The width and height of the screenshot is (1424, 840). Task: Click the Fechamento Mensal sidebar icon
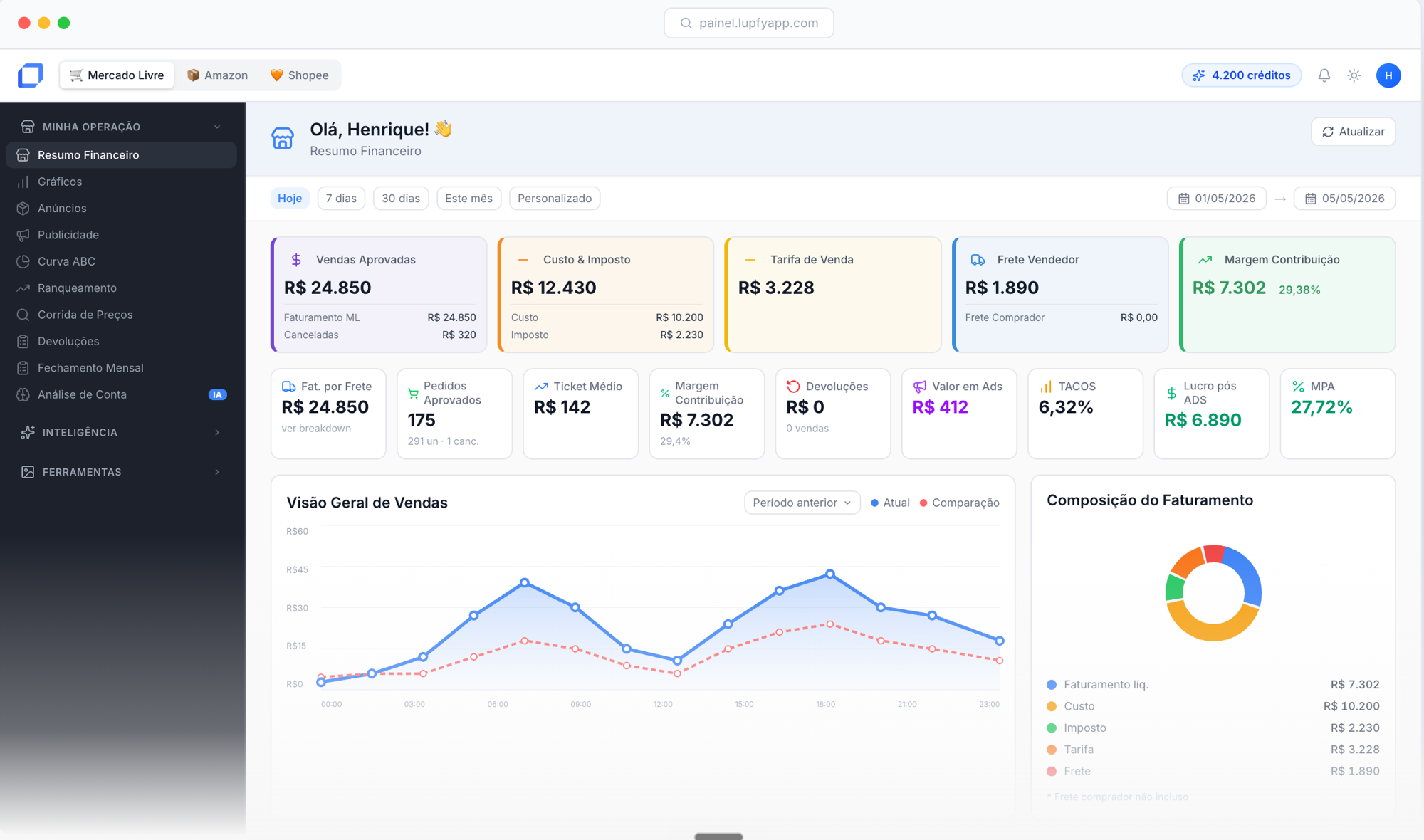pyautogui.click(x=23, y=368)
